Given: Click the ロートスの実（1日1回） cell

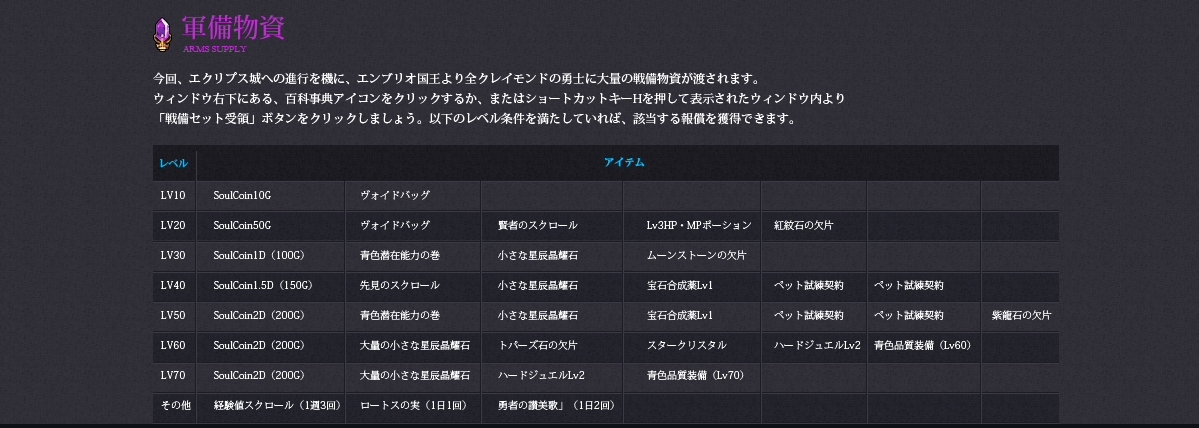Looking at the screenshot, I should click(413, 405).
